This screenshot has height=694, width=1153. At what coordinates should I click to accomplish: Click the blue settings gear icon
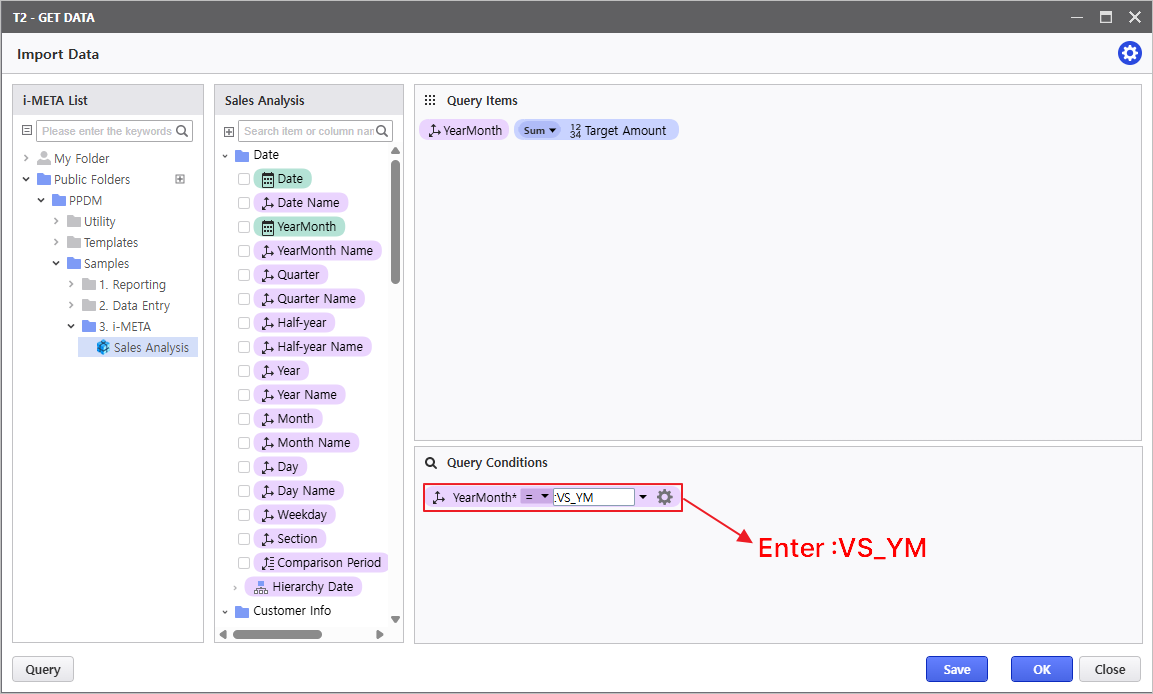1129,54
